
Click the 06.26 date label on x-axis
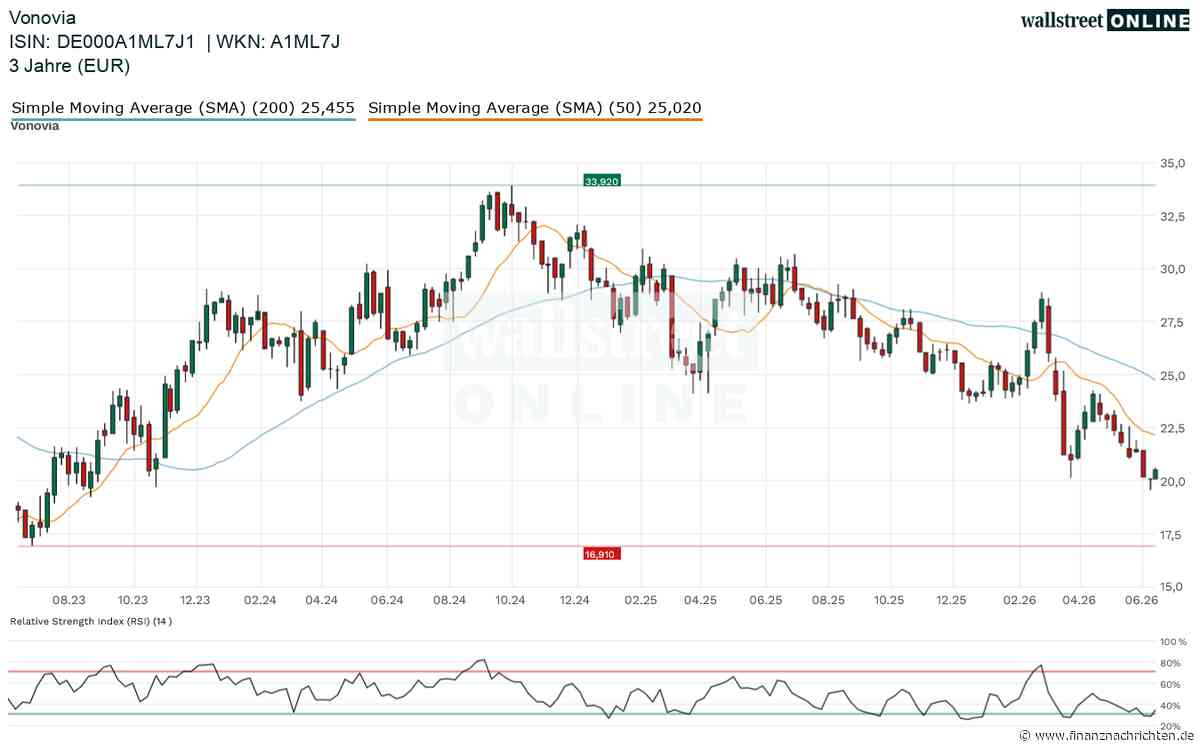click(x=1140, y=600)
